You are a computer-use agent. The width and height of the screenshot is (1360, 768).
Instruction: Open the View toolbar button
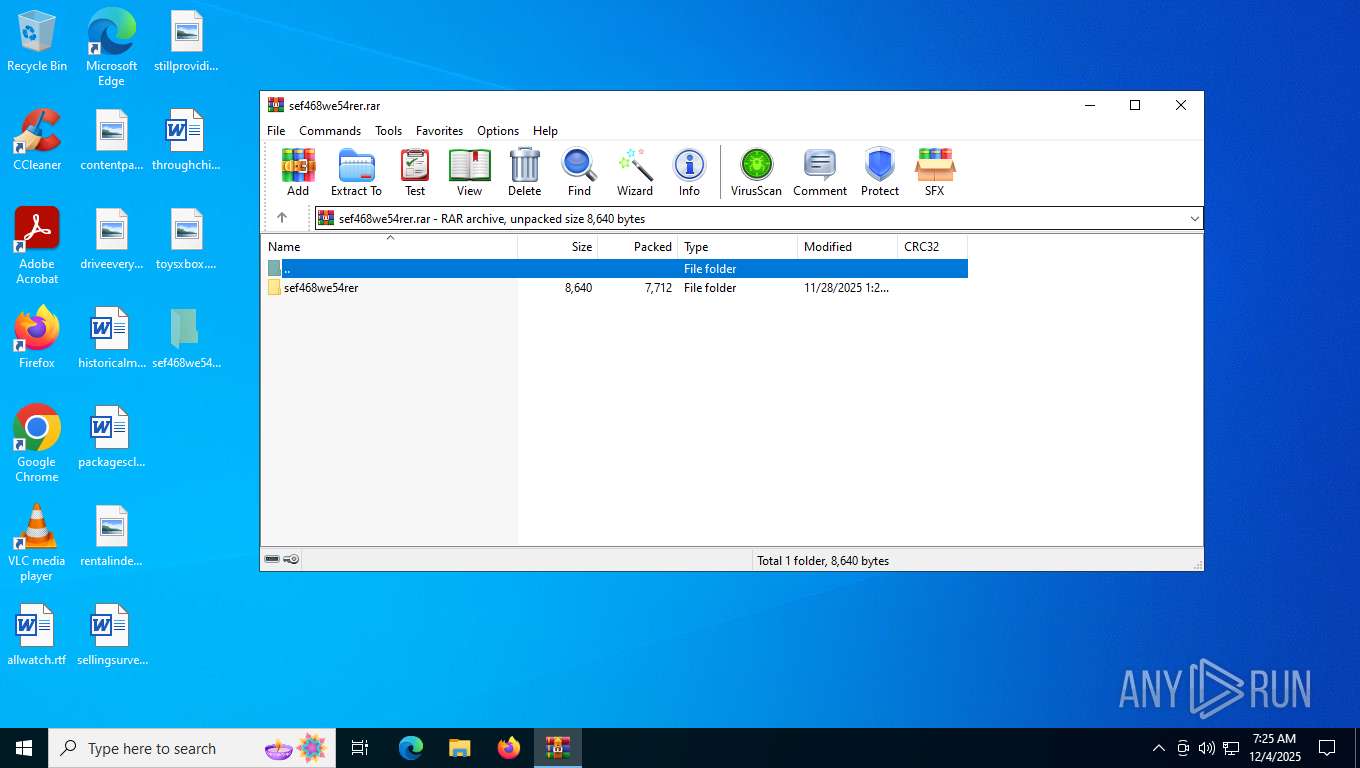[469, 172]
